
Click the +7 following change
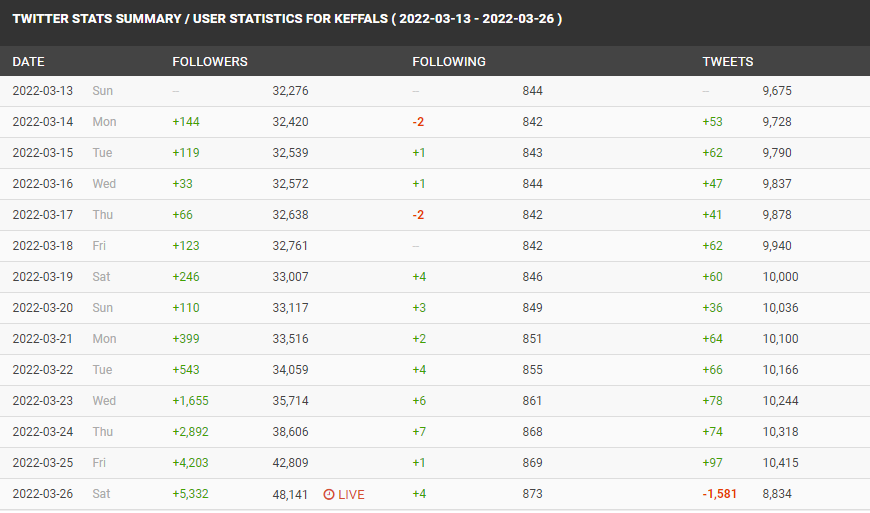click(419, 432)
